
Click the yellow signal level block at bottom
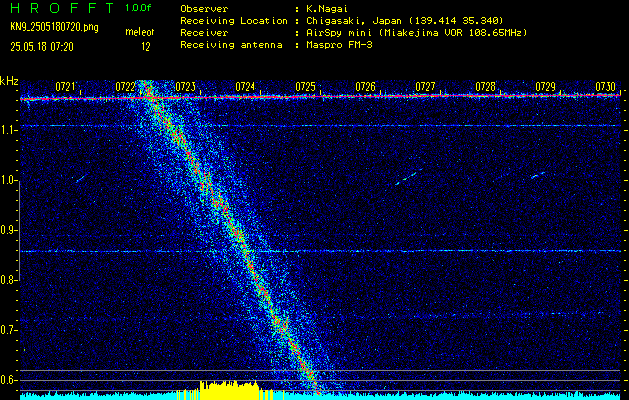coord(229,389)
